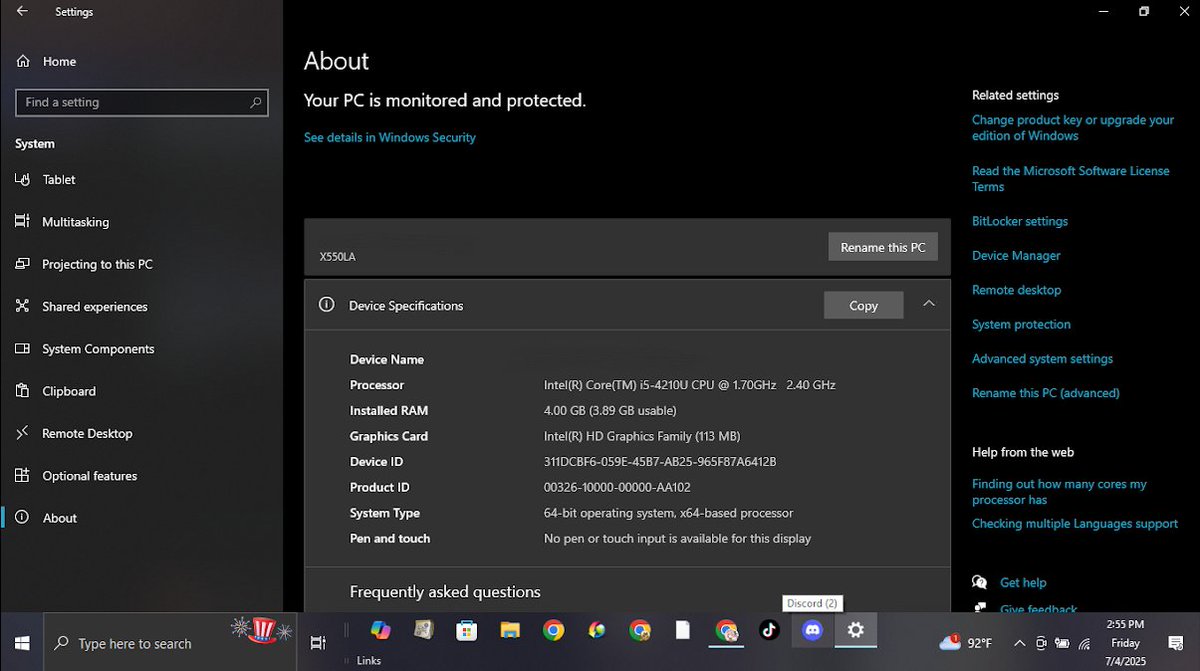
Task: Read the Microsoft Software License Terms
Action: (1070, 178)
